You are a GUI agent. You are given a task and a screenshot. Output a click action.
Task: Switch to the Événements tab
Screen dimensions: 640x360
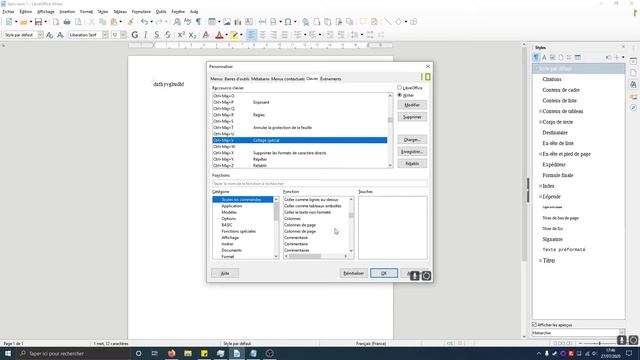click(x=331, y=79)
